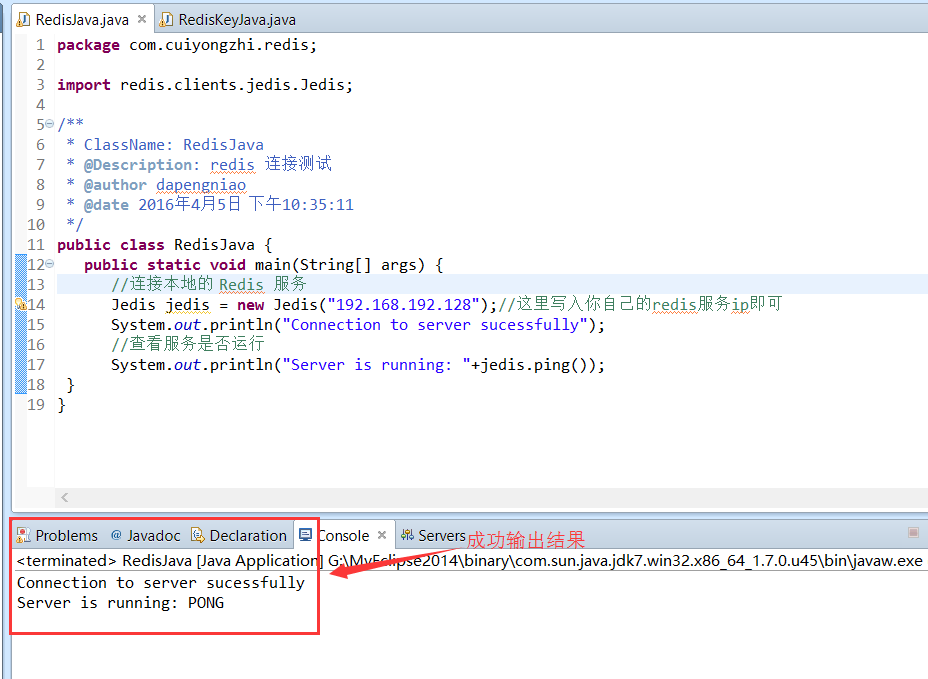928x679 pixels.
Task: Click the Problems view icon
Action: (23, 535)
